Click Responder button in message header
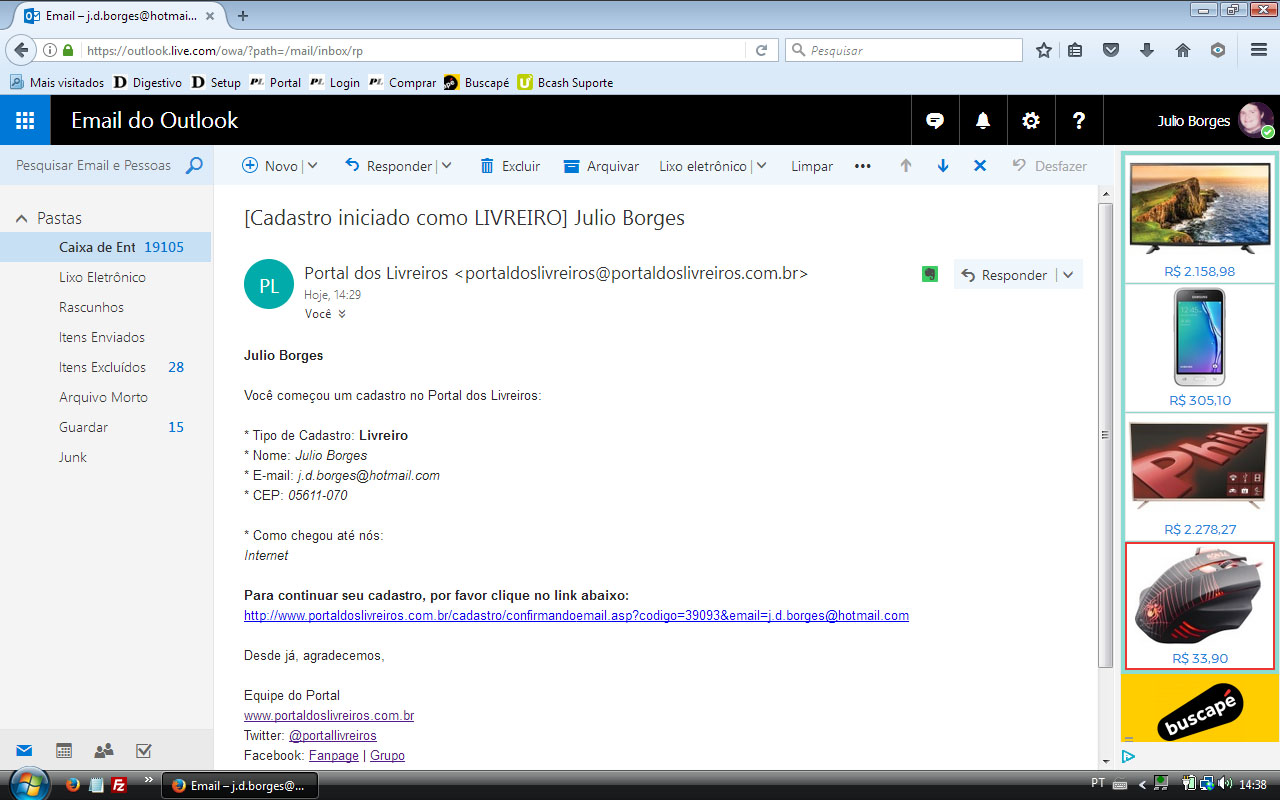The image size is (1280, 800). [x=1005, y=275]
